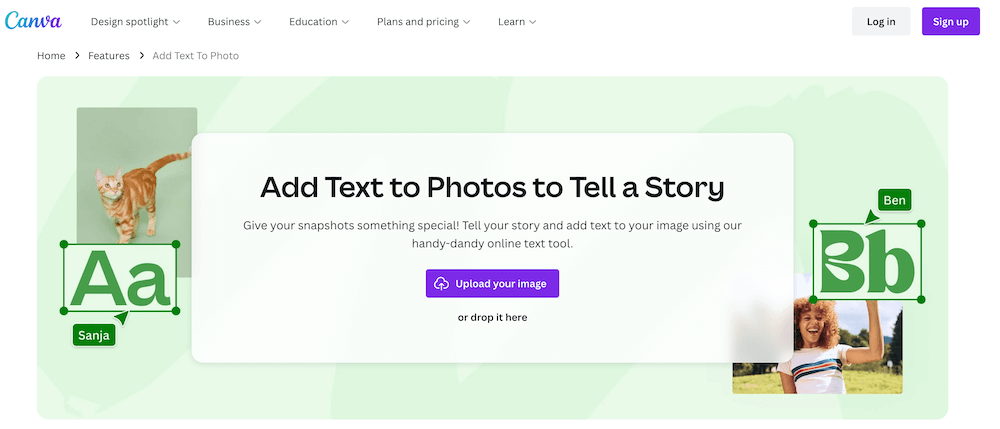Screen dimensions: 1000x429
Task: Open the Business dropdown menu
Action: point(235,22)
